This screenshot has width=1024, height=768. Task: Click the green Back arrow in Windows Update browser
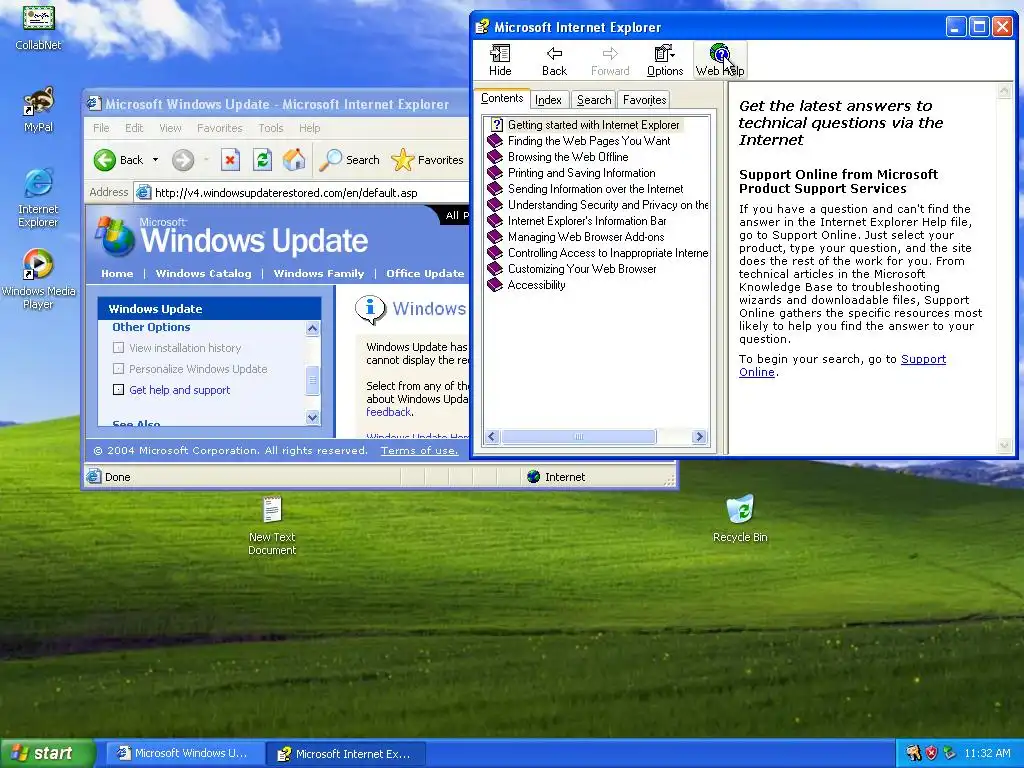(x=104, y=160)
